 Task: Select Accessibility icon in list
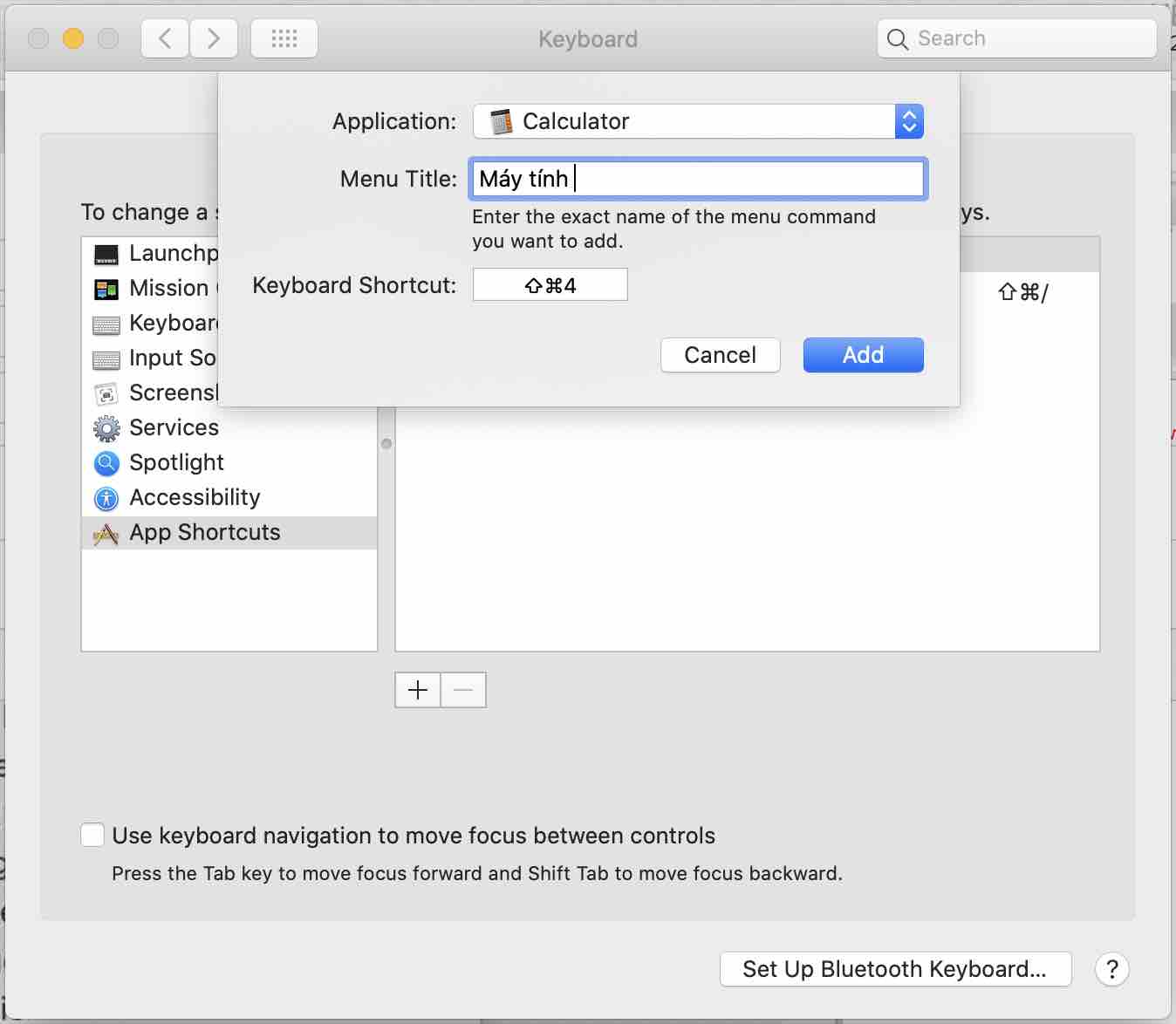point(106,498)
